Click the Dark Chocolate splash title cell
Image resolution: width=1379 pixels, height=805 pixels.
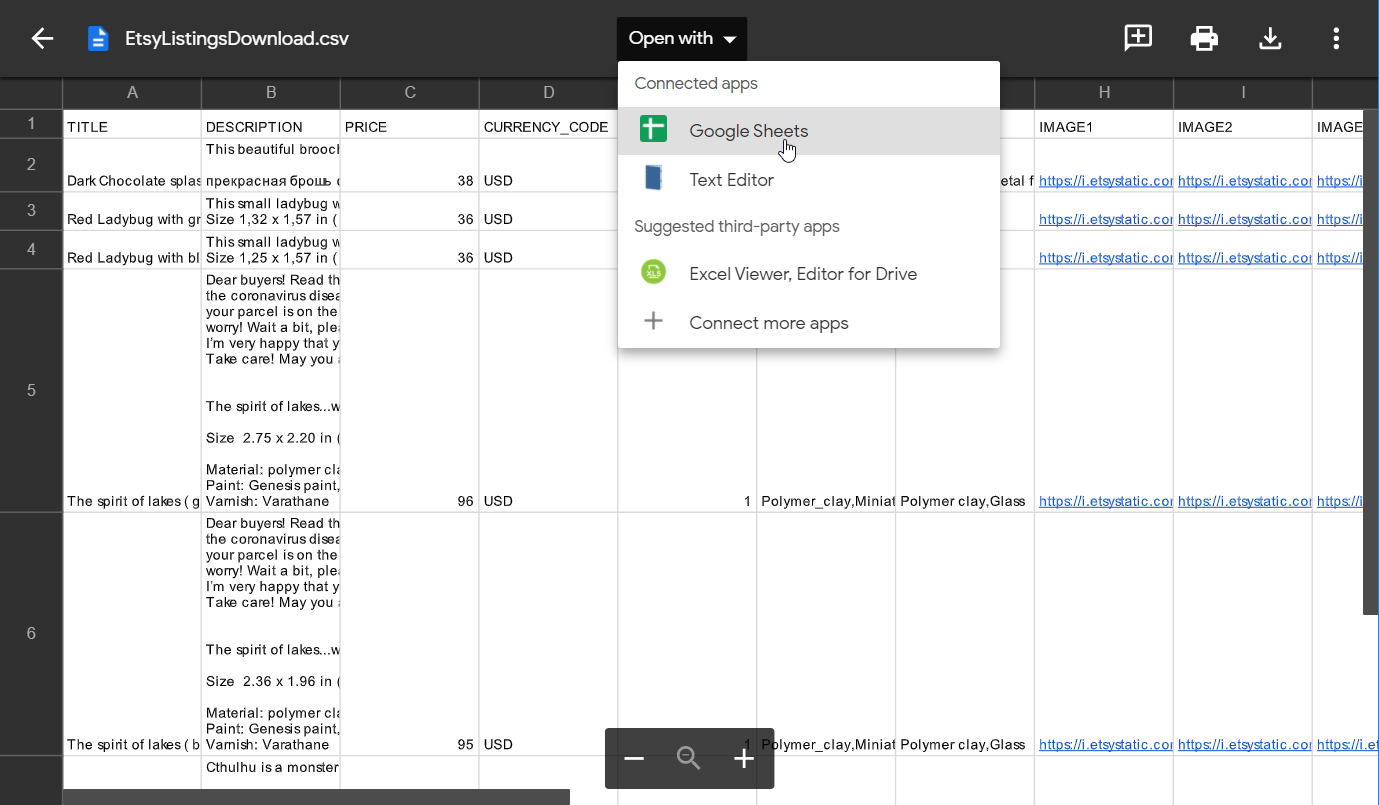132,165
